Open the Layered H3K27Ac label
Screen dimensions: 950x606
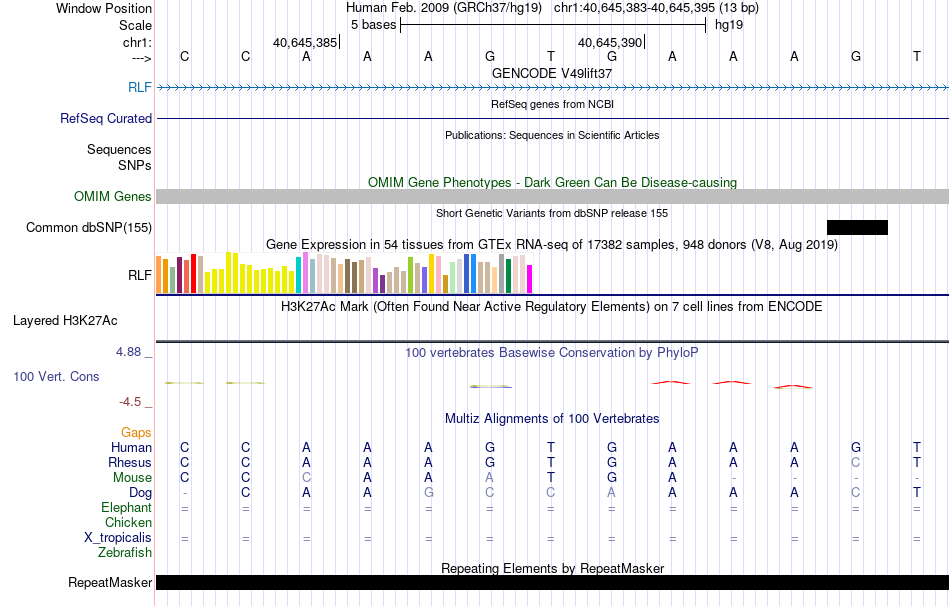click(x=65, y=321)
